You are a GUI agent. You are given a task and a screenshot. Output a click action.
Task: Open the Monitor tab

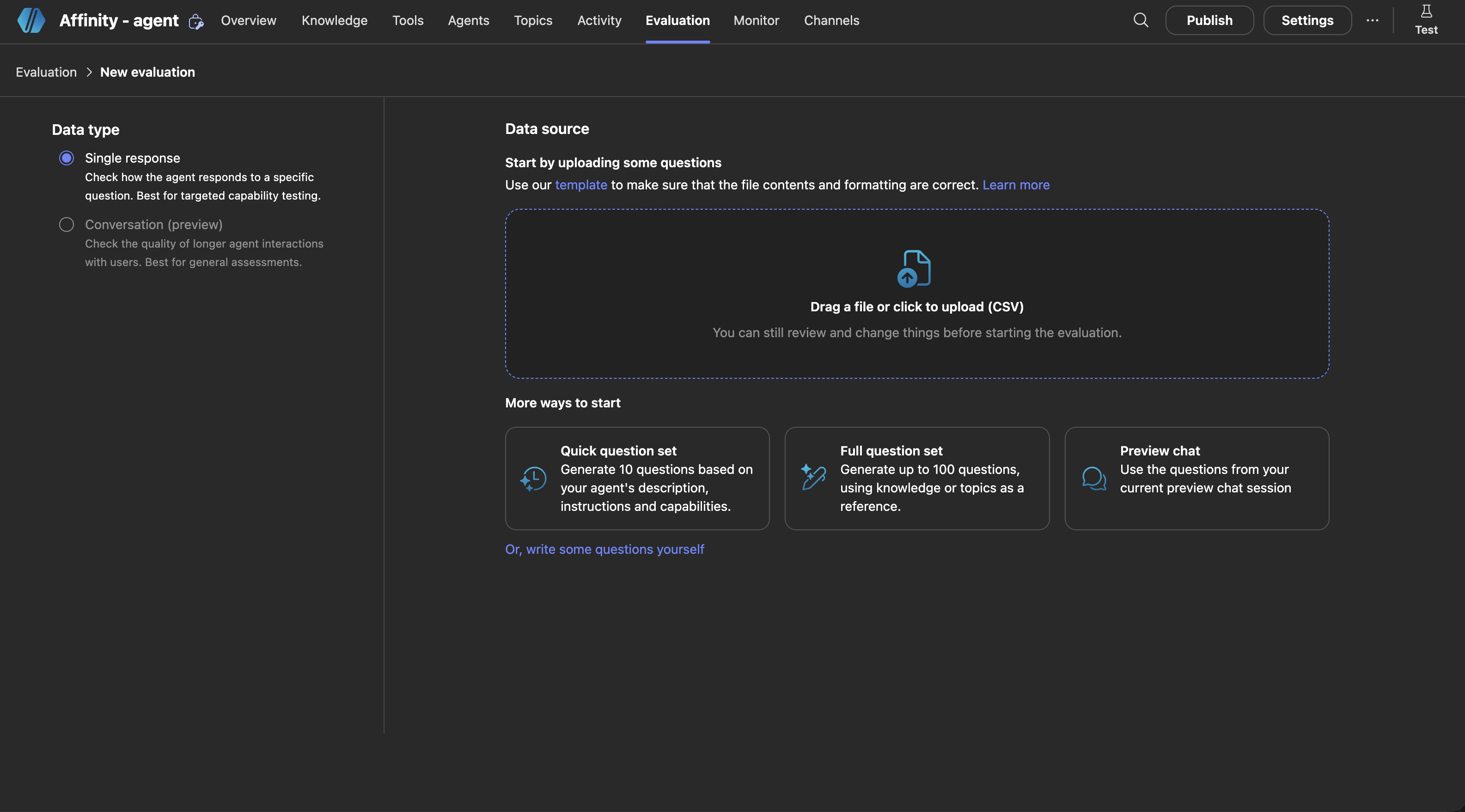(756, 20)
